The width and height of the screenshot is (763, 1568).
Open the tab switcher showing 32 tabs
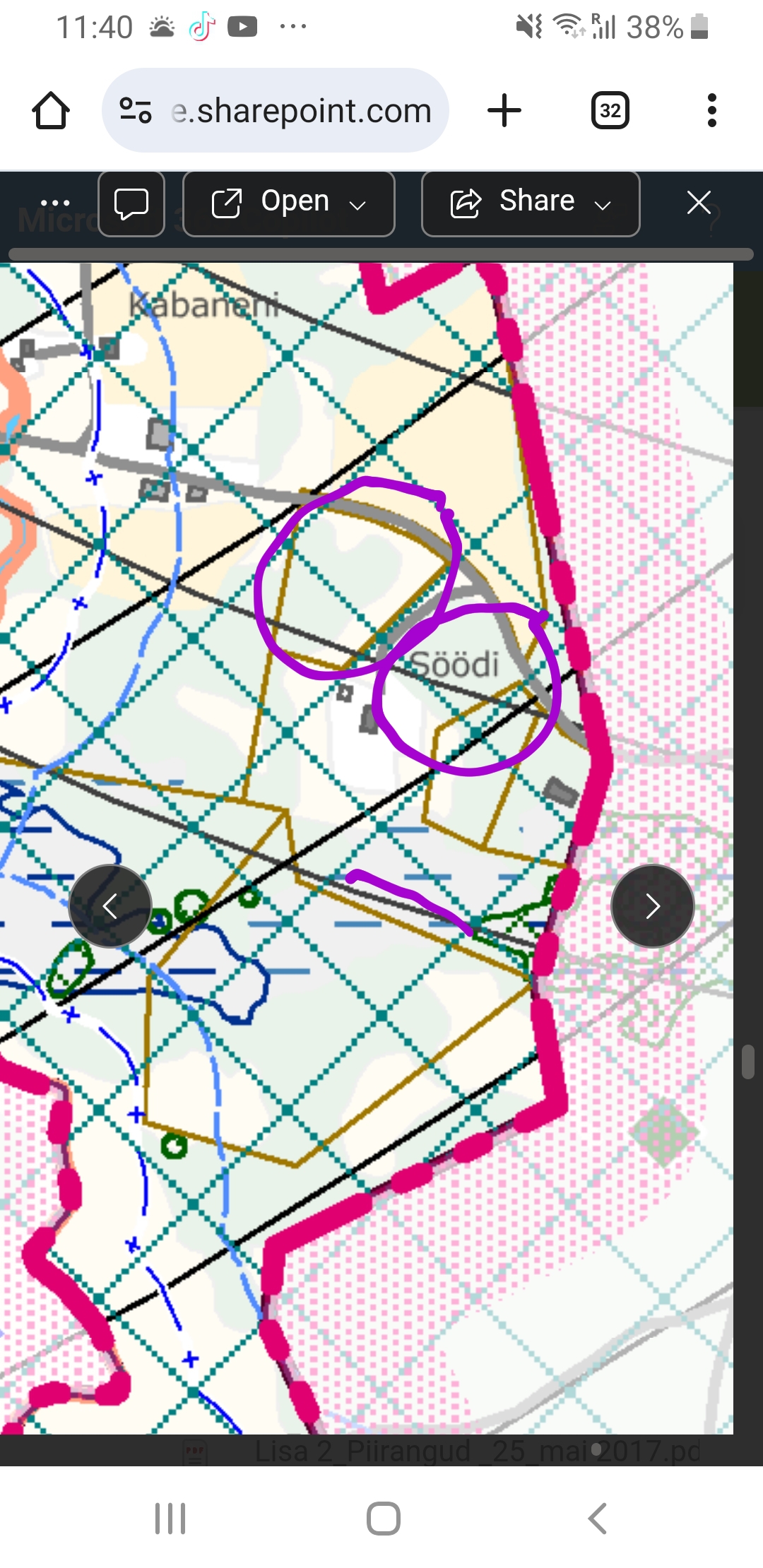click(x=610, y=111)
